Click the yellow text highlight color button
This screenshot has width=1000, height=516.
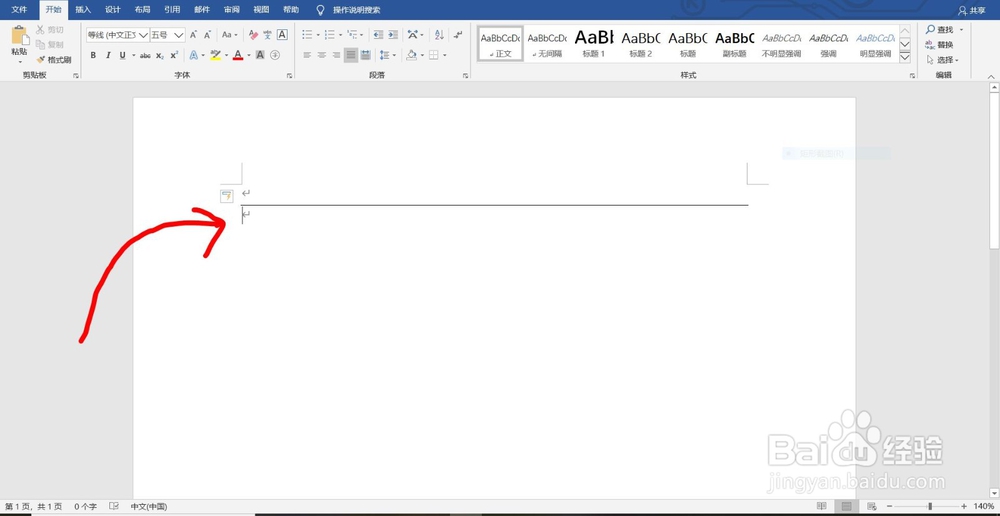tap(216, 55)
